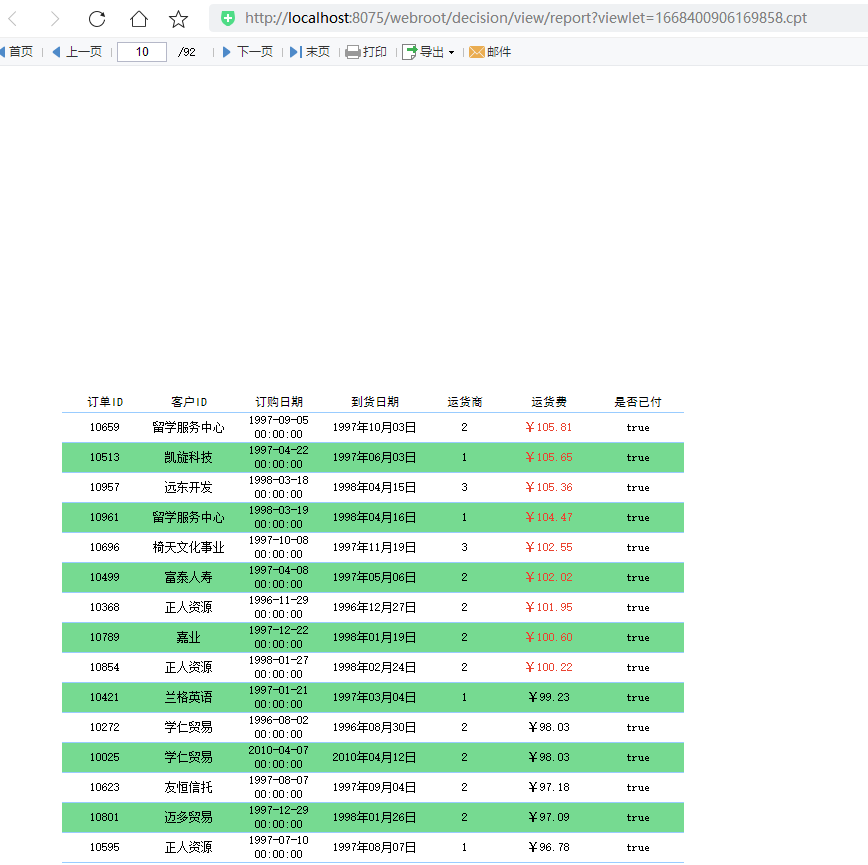
Task: Click the 是否已付 column header
Action: (638, 402)
